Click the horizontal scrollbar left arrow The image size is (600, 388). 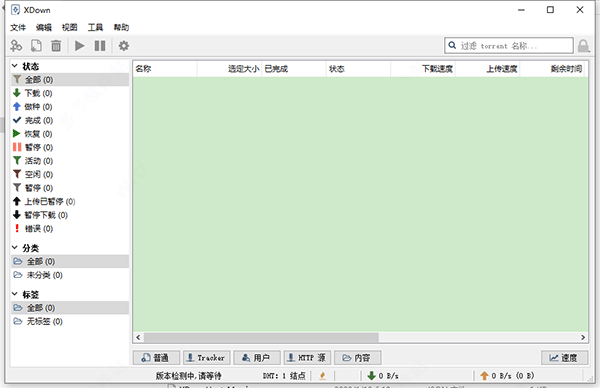point(138,337)
